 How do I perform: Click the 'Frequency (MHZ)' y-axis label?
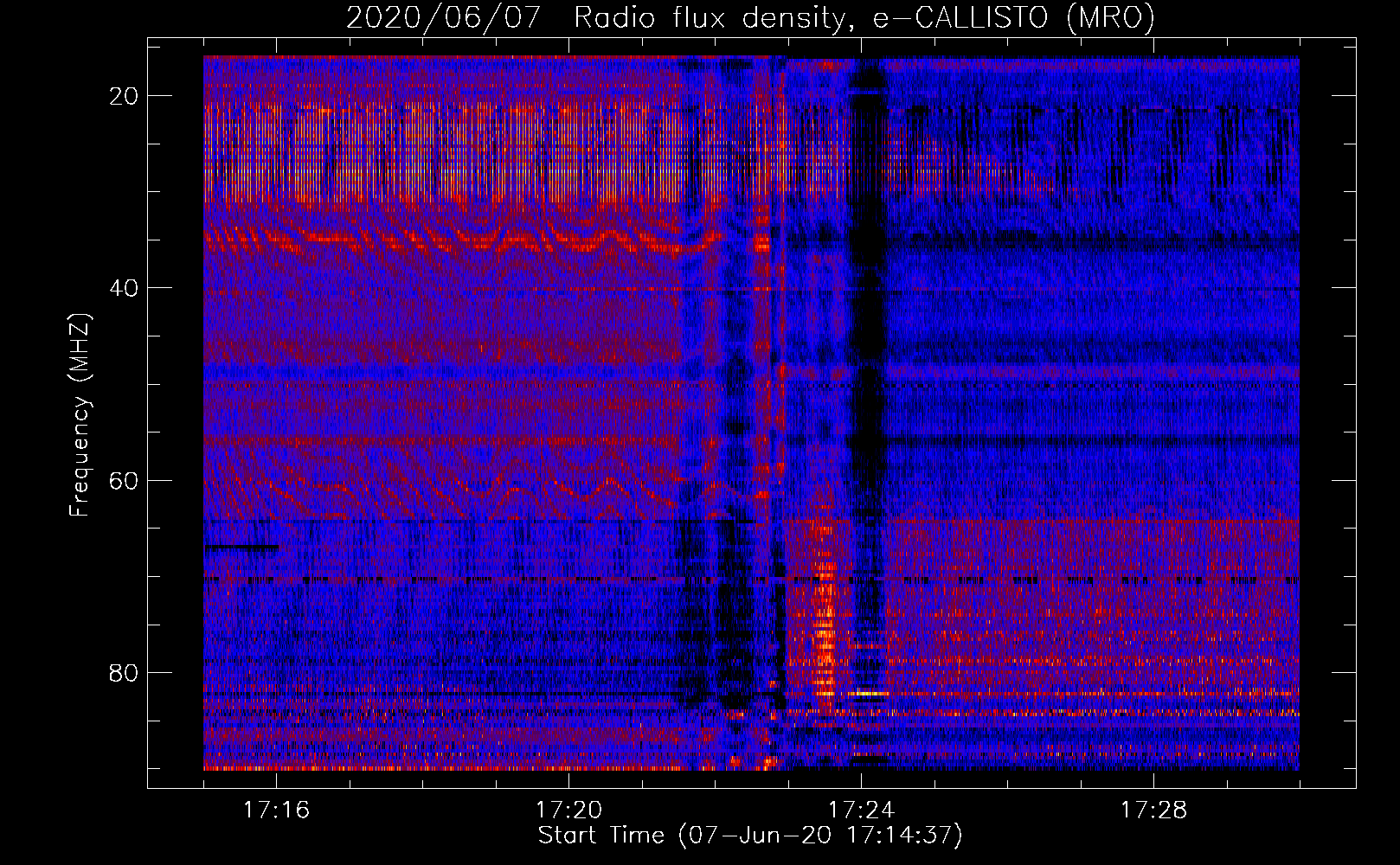80,416
